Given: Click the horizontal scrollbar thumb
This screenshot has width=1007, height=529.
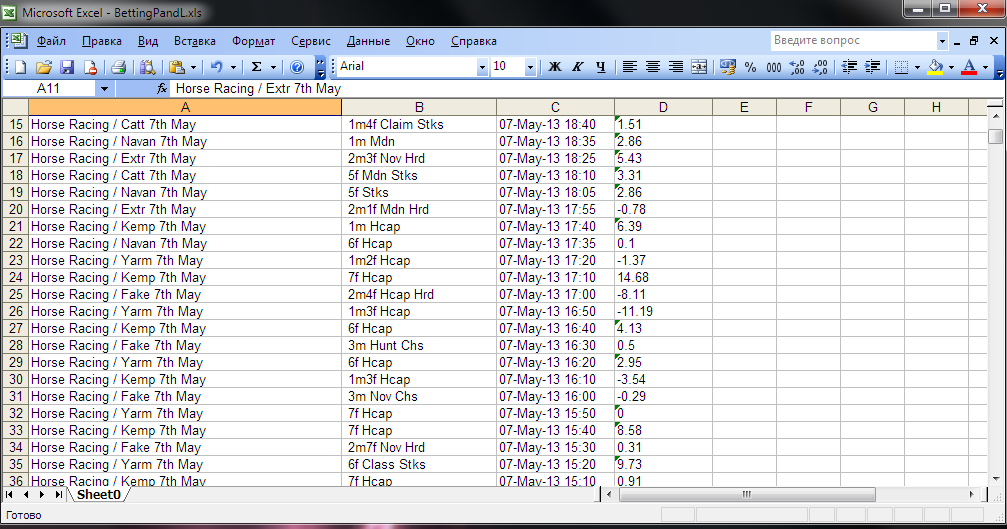Looking at the screenshot, I should coord(746,494).
